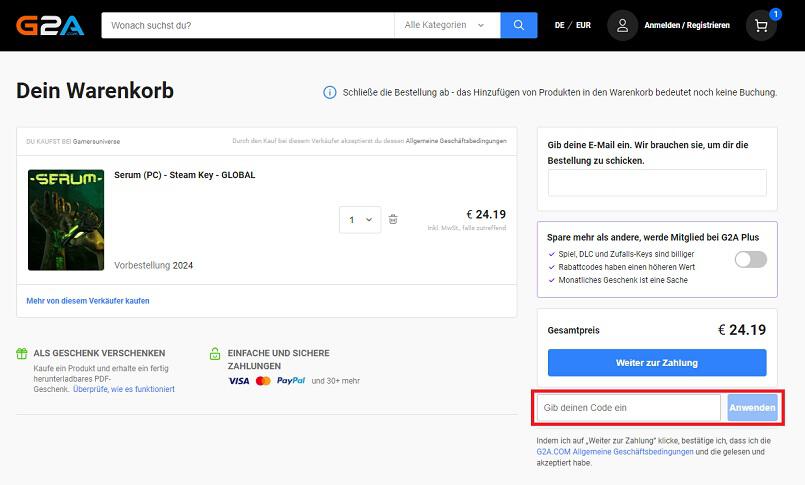Click the Serum game cover thumbnail
The width and height of the screenshot is (805, 485).
point(66,220)
